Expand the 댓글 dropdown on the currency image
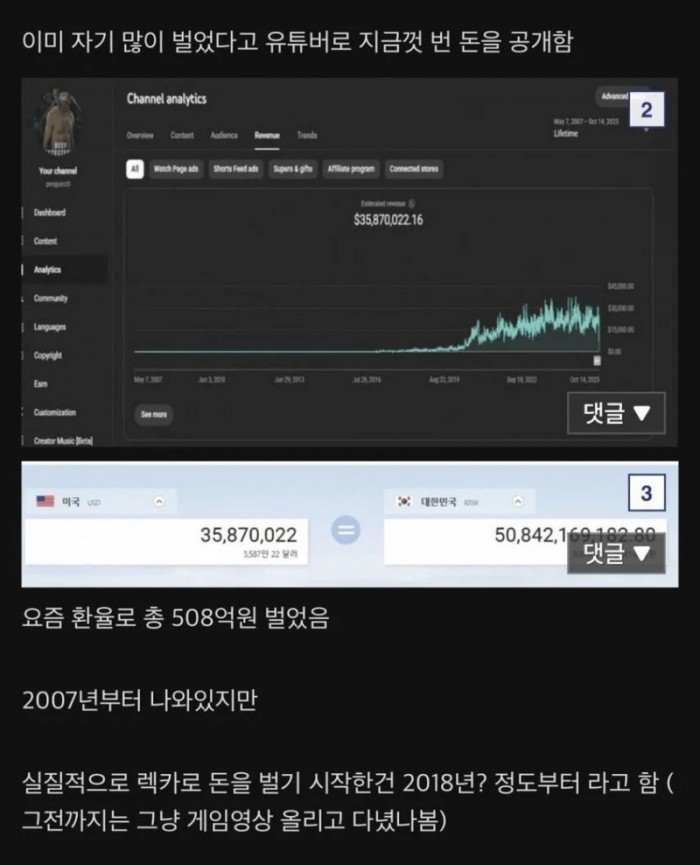The image size is (700, 865). pyautogui.click(x=616, y=553)
